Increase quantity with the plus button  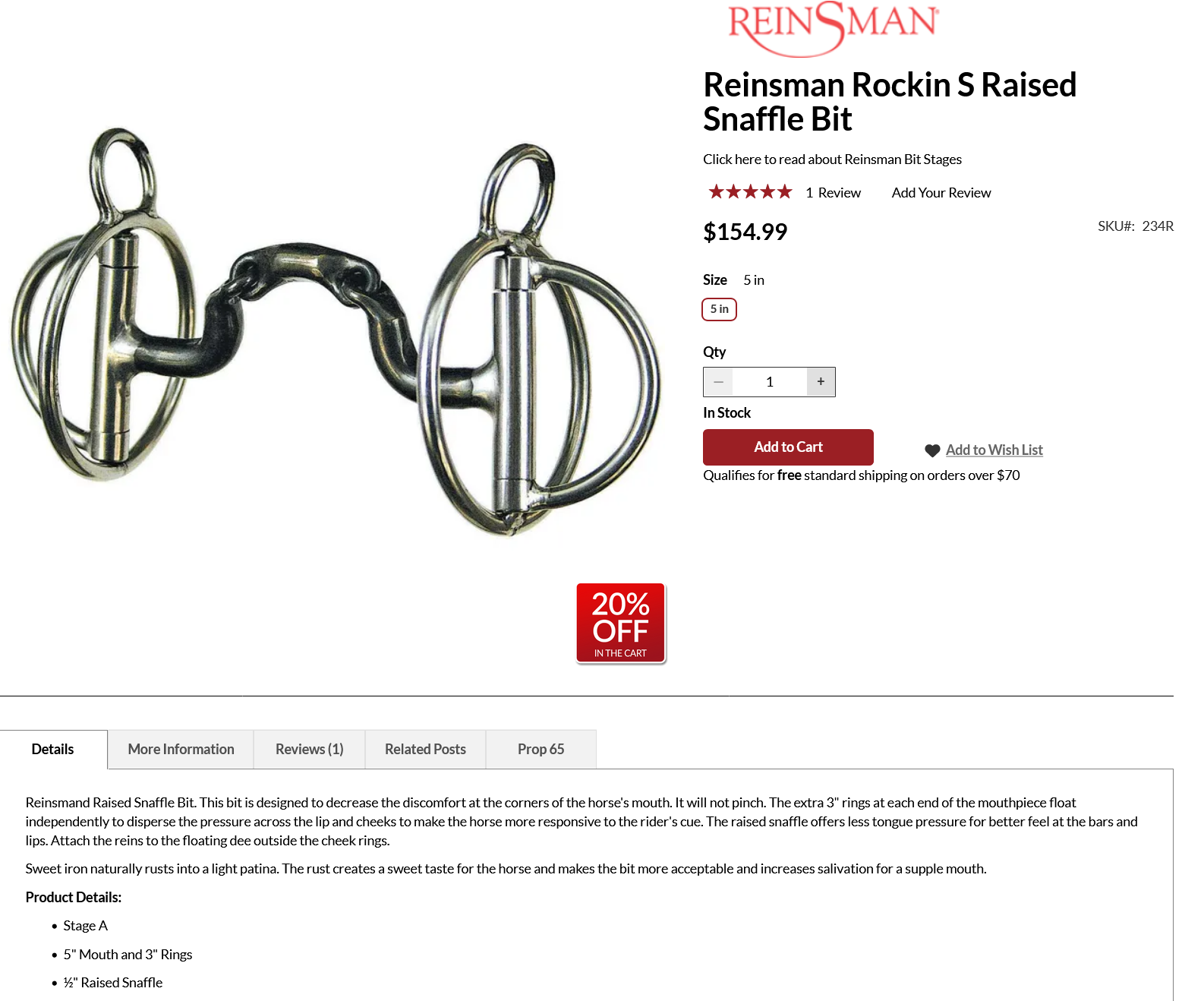click(x=821, y=382)
